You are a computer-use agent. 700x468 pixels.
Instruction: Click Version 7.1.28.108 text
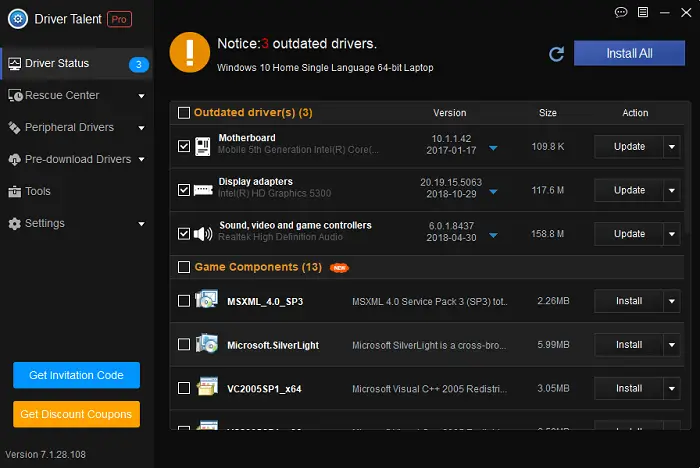[x=46, y=455]
